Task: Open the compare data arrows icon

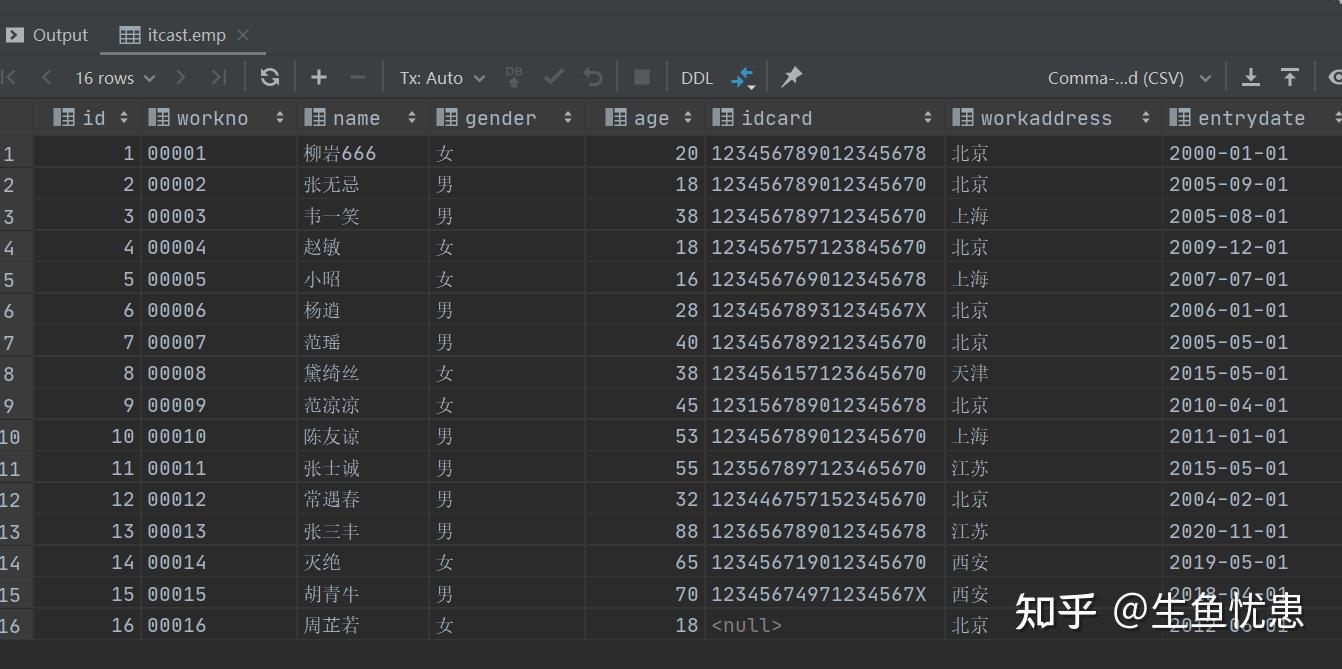Action: [x=742, y=77]
